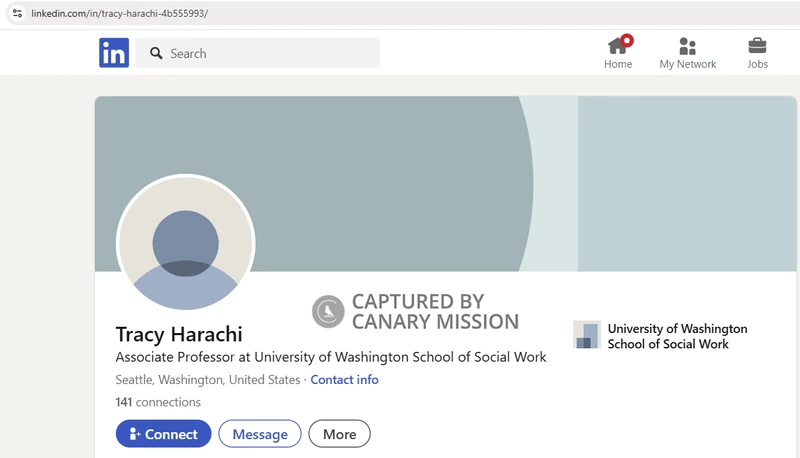This screenshot has height=458, width=800.
Task: Click the search magnifier icon
Action: pyautogui.click(x=156, y=53)
